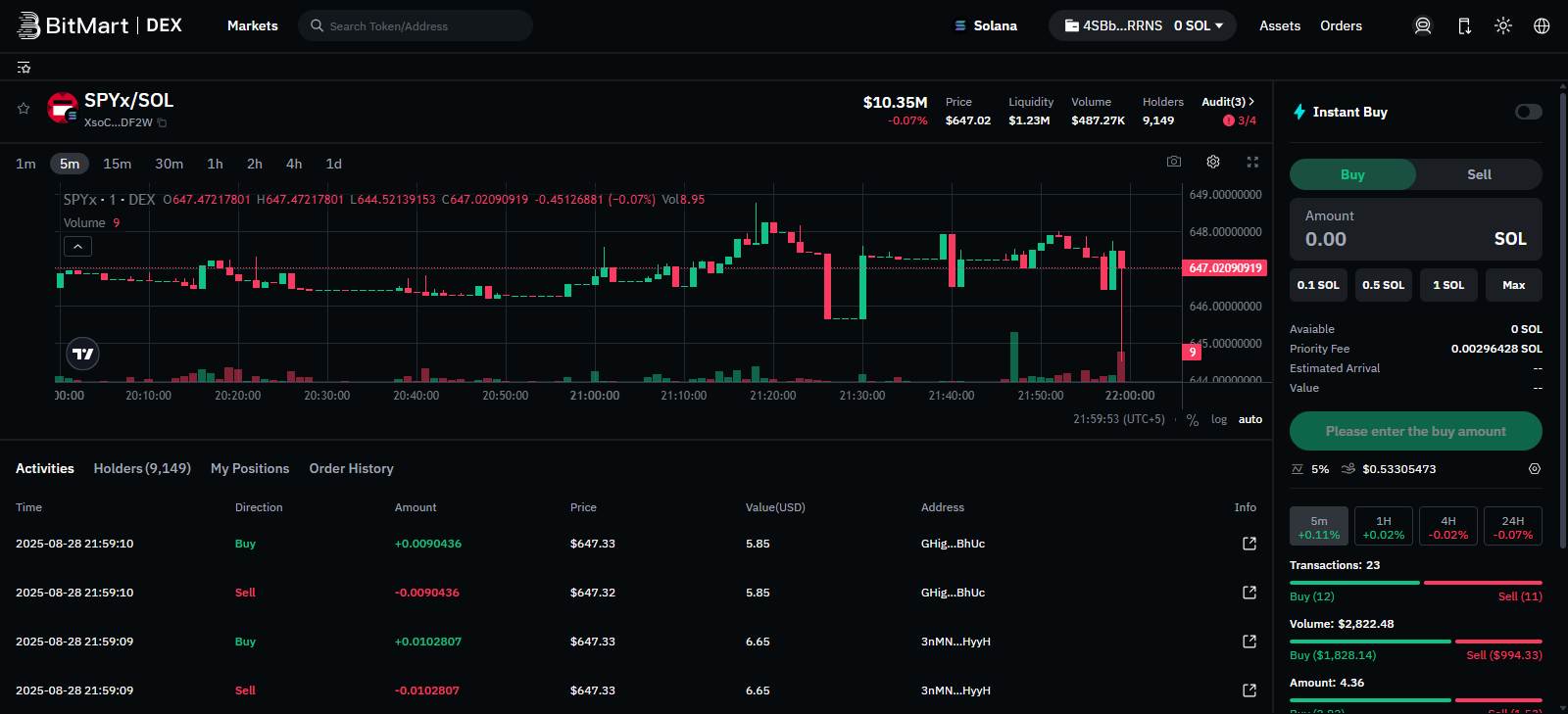Screen dimensions: 1568x714
Task: Click the BitMart DEX logo
Action: (100, 25)
